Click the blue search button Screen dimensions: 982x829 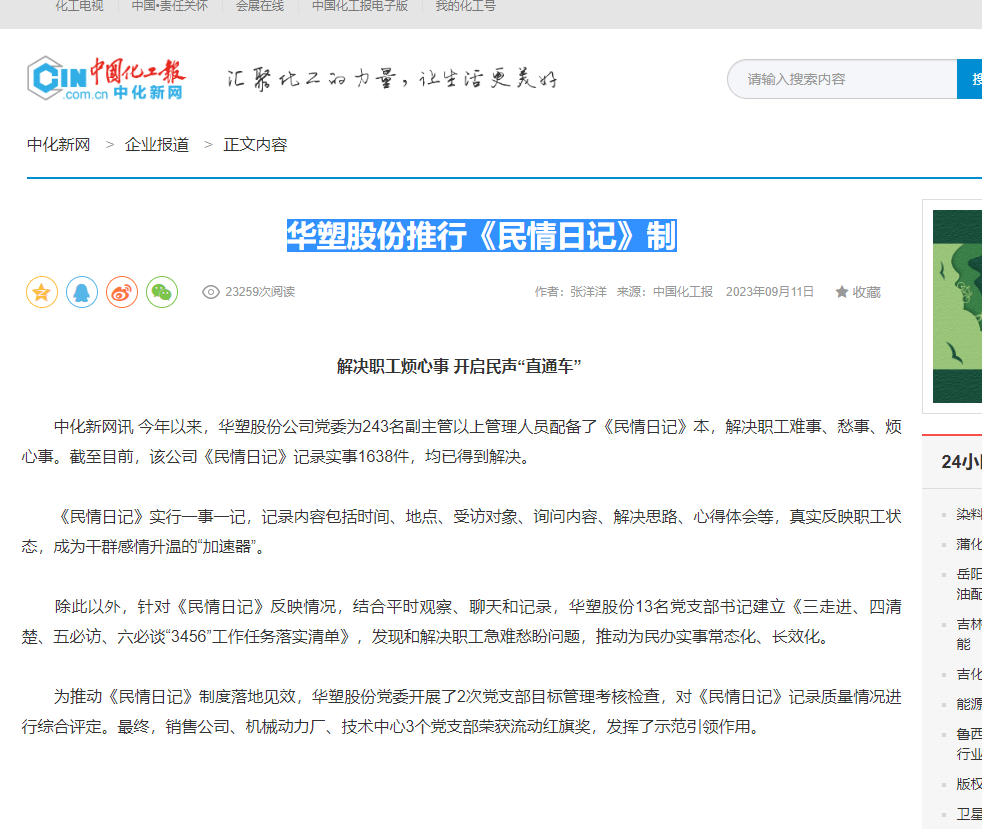(969, 79)
